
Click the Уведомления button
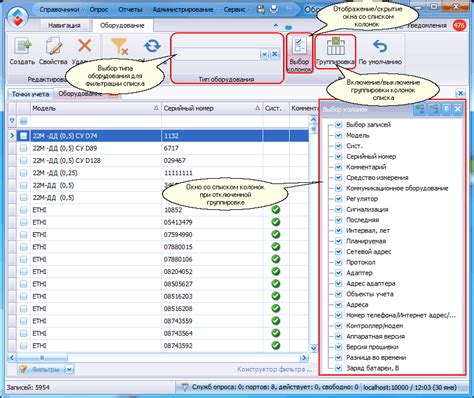(x=427, y=25)
